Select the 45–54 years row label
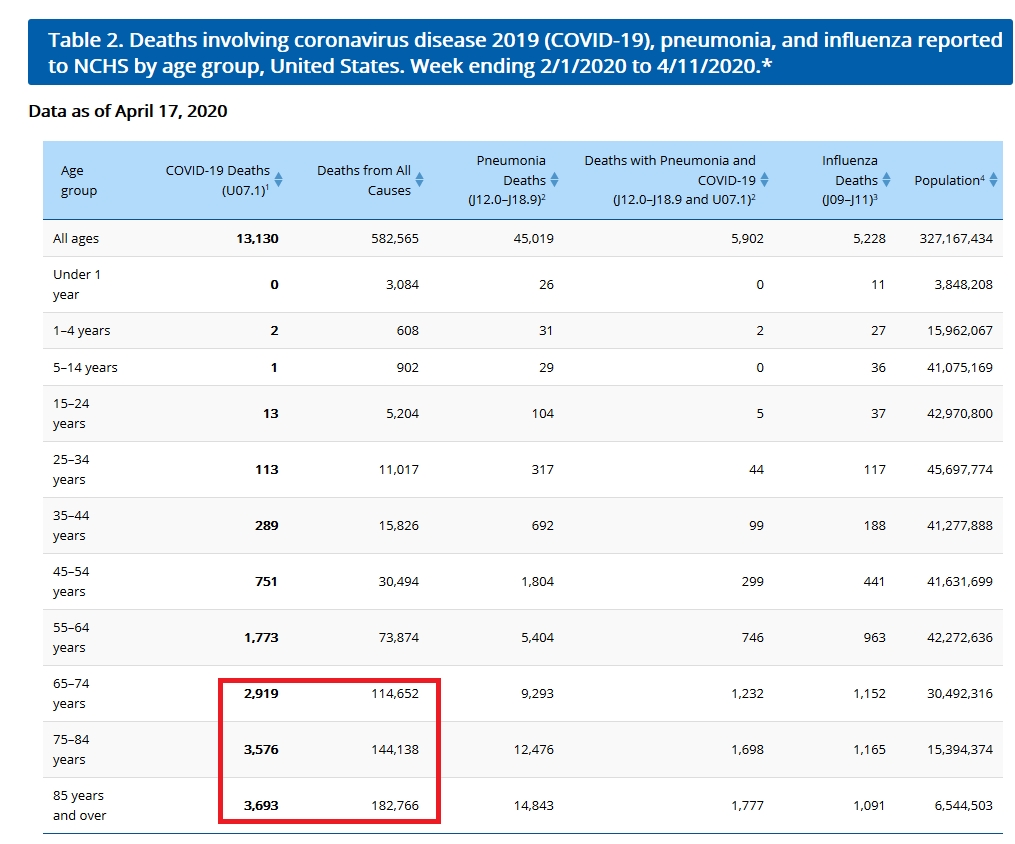 click(x=70, y=581)
